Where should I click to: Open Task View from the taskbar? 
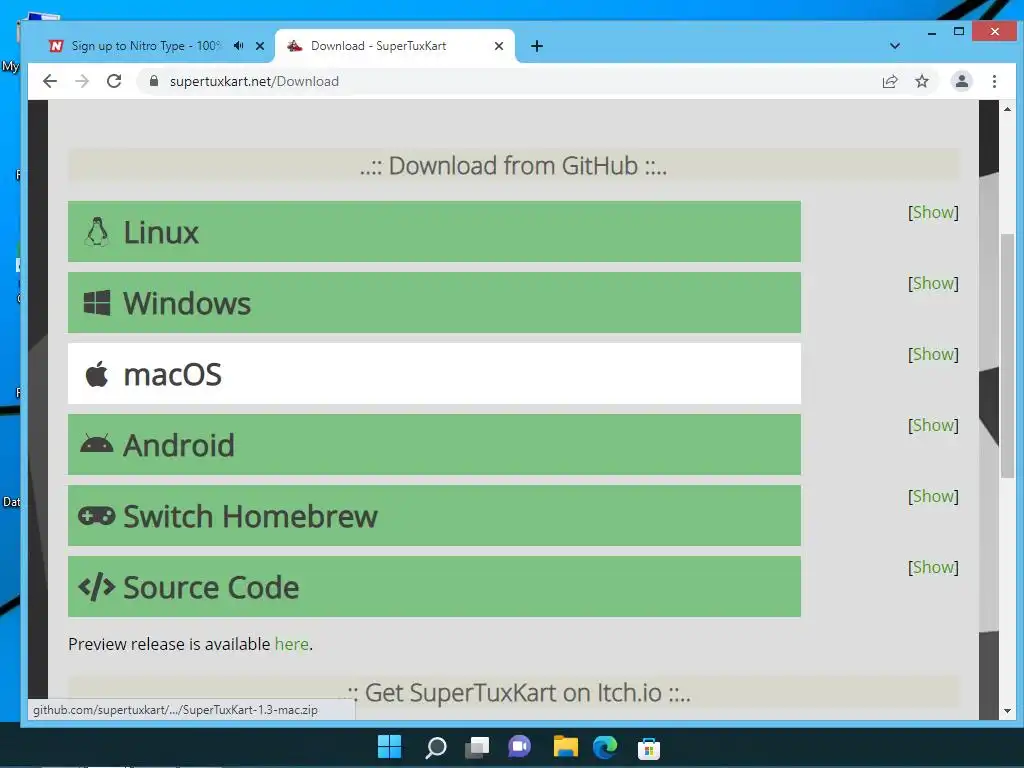point(477,746)
